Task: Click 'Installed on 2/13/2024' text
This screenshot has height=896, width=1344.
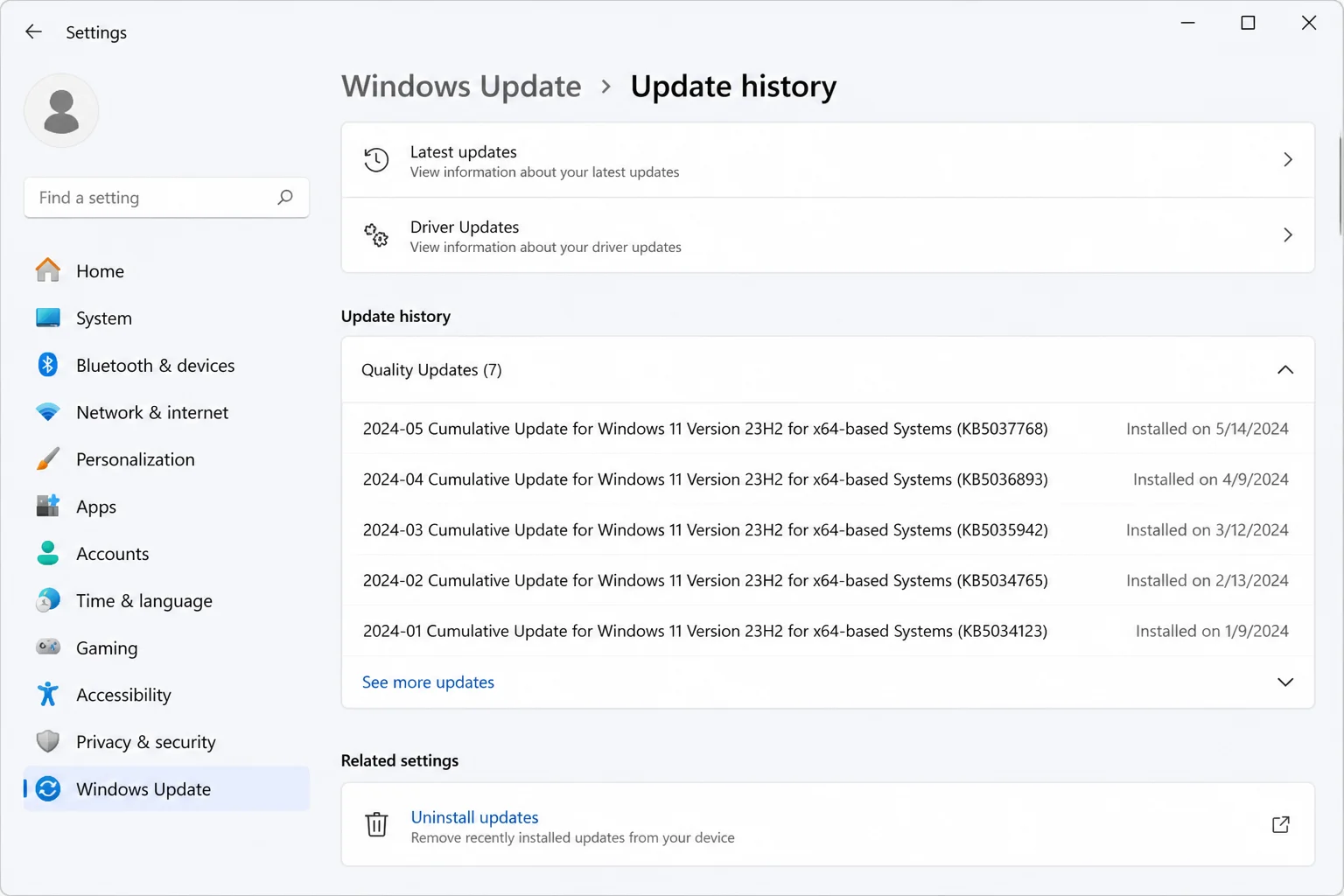Action: 1207,581
